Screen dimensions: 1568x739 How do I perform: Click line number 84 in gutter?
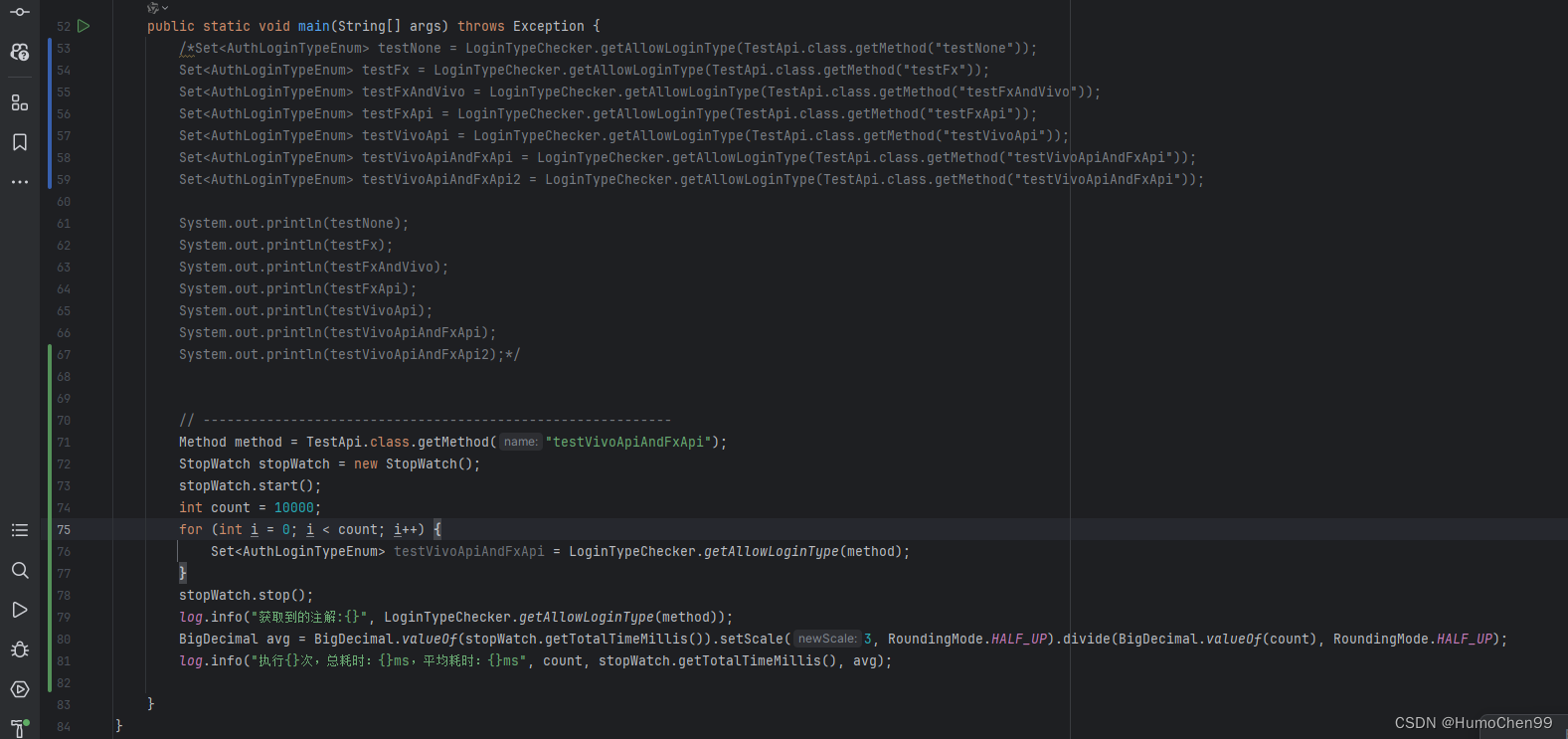(x=64, y=727)
